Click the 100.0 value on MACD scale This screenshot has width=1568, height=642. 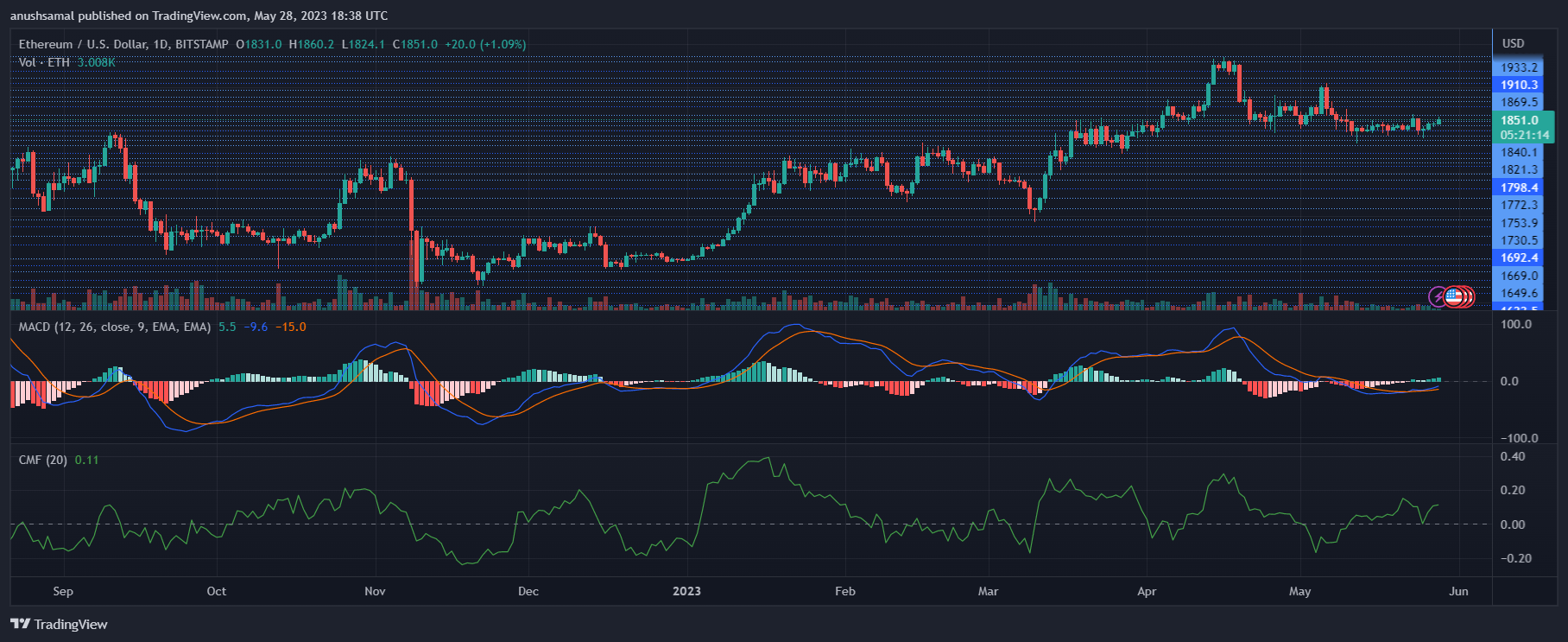pyautogui.click(x=1516, y=324)
